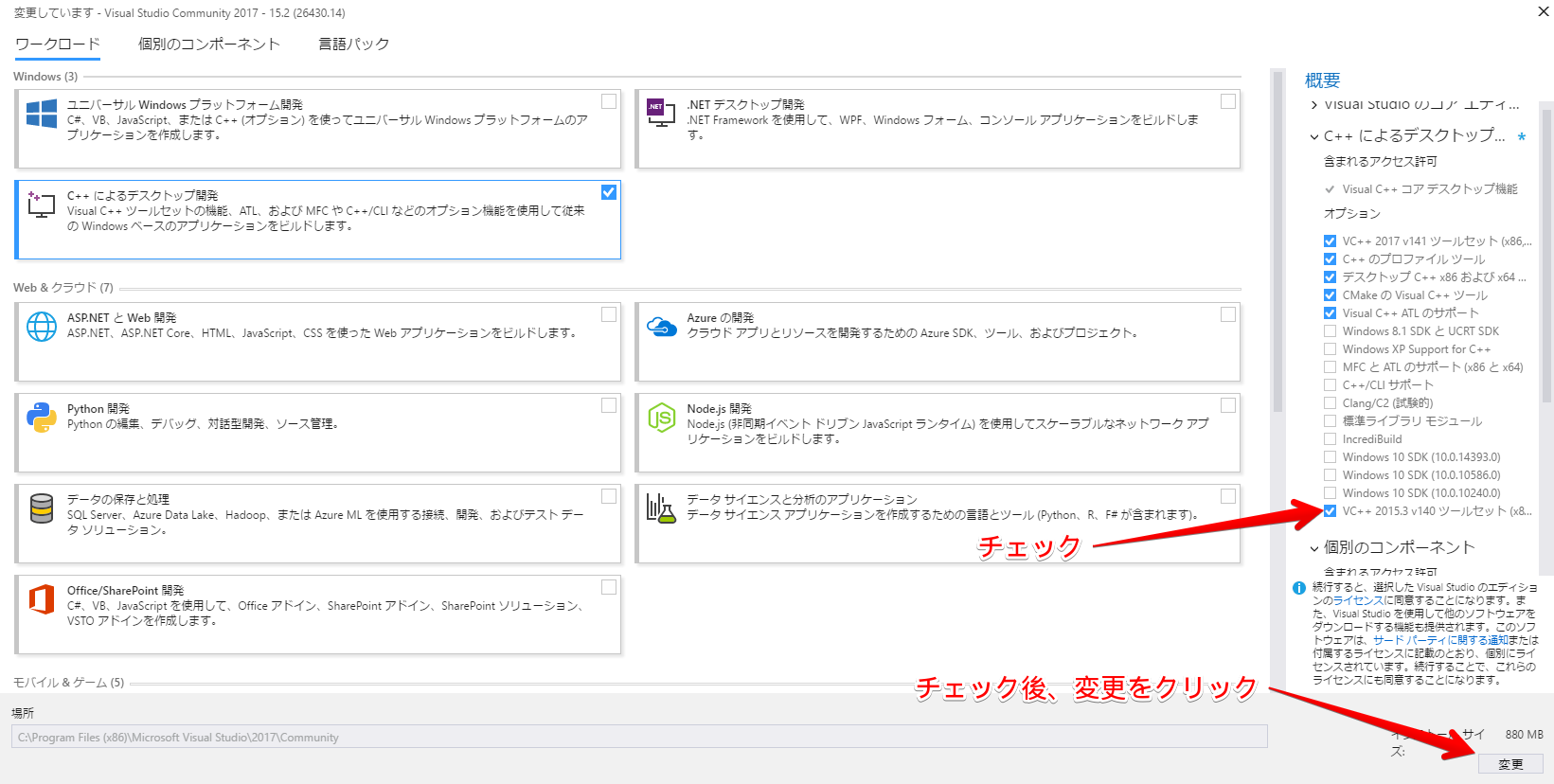Click the summary panel vertical scrollbar
The width and height of the screenshot is (1554, 784).
1546,256
